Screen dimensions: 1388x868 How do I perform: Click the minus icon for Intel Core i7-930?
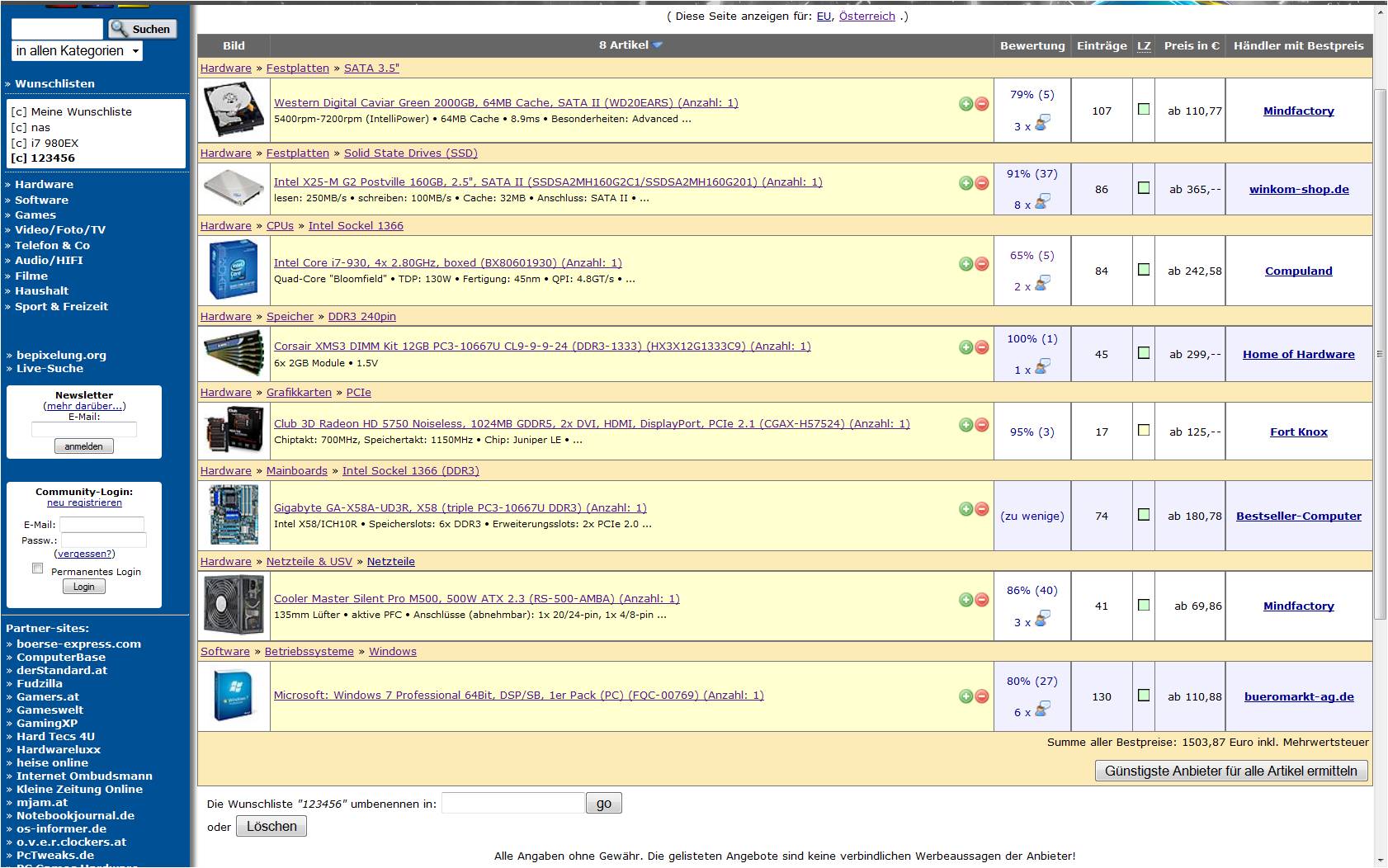coord(981,264)
